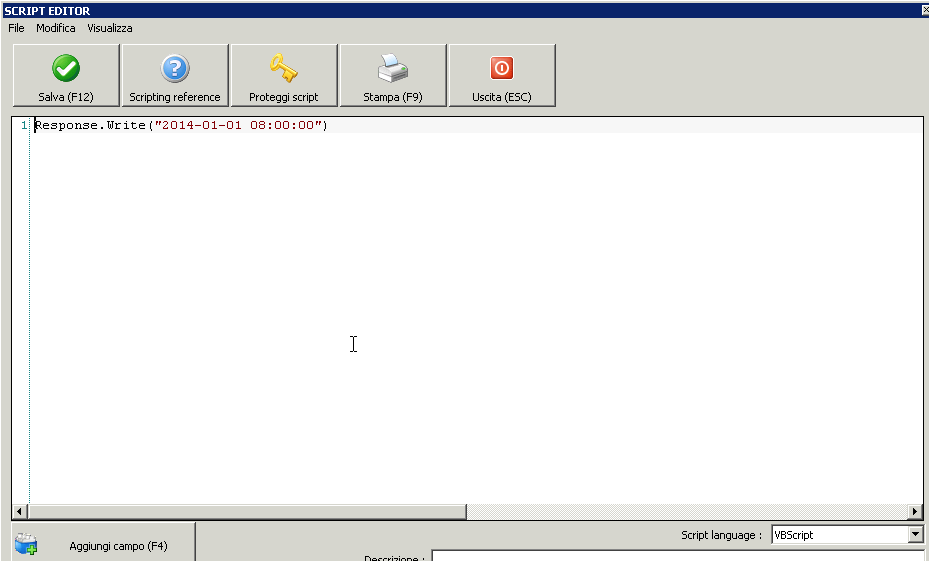This screenshot has height=561, width=929.
Task: Open the File menu
Action: point(16,28)
